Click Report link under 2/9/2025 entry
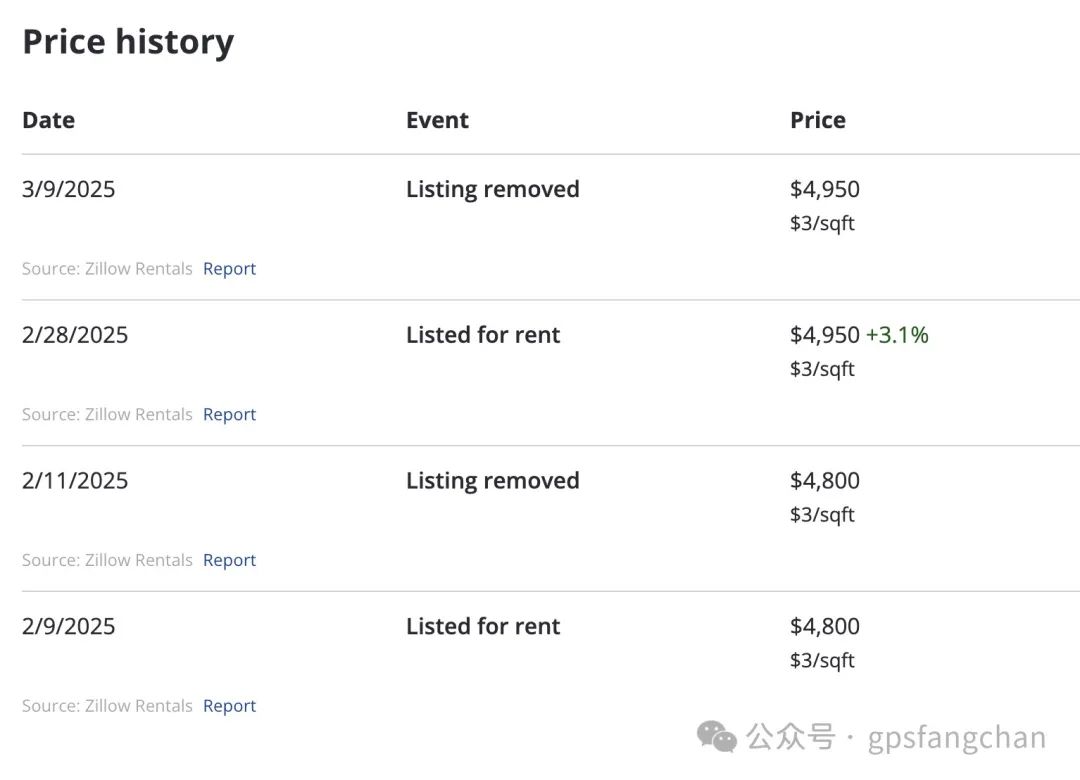 click(x=229, y=706)
